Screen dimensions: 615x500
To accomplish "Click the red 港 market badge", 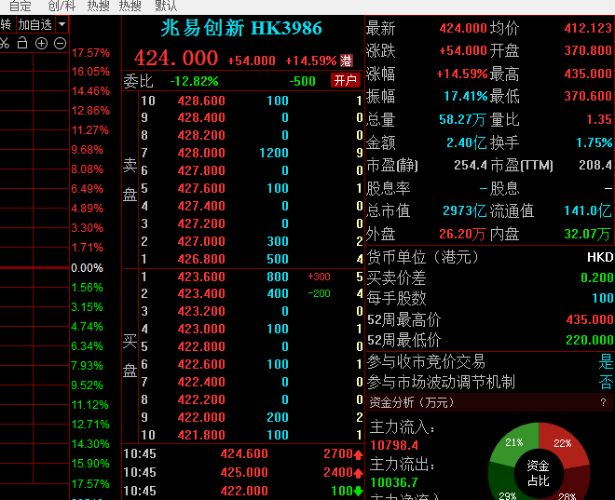I will point(346,60).
